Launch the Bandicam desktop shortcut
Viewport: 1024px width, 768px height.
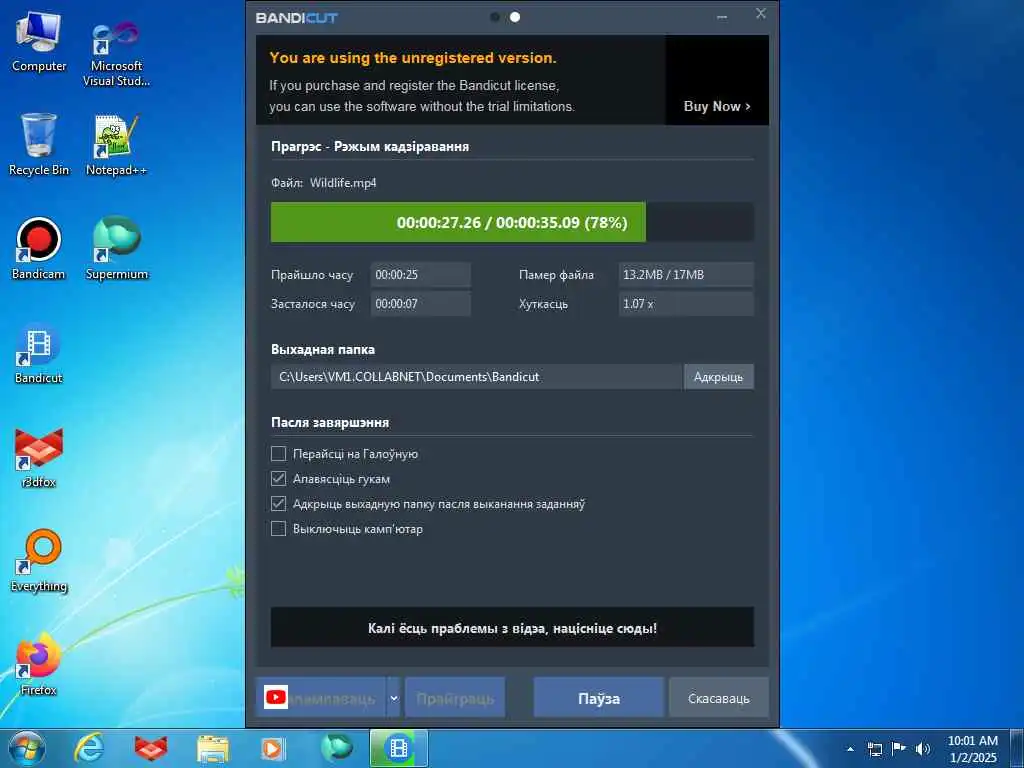39,249
